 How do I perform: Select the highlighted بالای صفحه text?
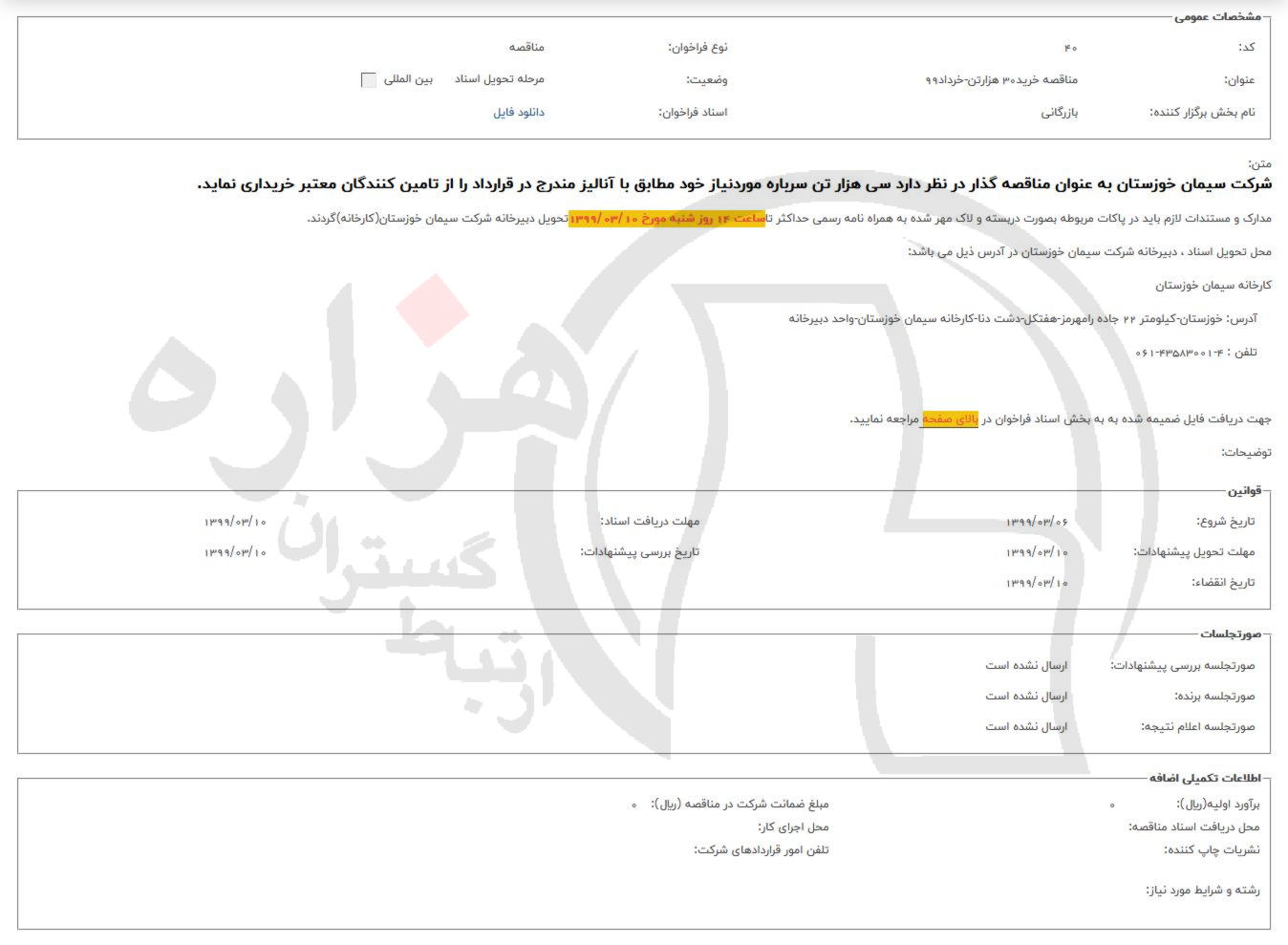(x=949, y=419)
